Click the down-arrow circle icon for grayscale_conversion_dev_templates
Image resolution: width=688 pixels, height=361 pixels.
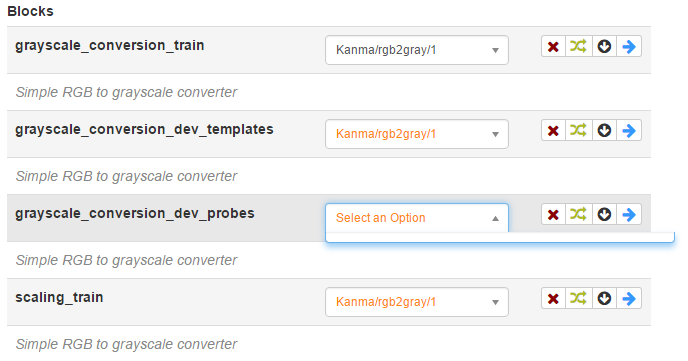(x=604, y=130)
